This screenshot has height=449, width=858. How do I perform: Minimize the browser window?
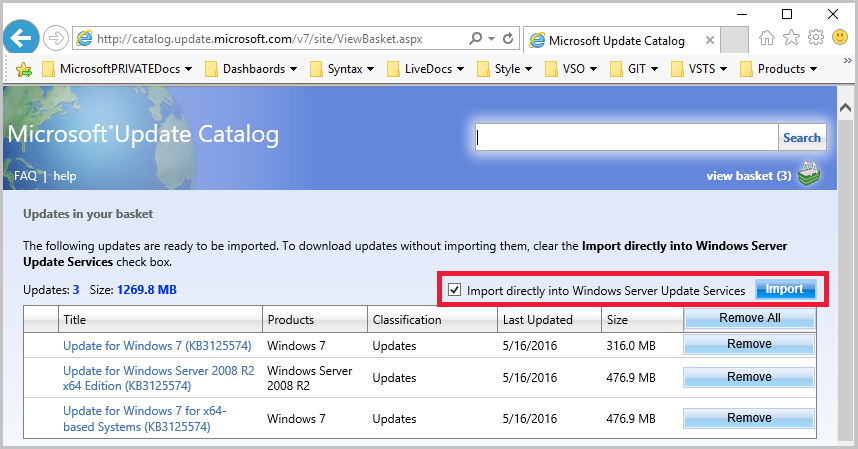742,14
